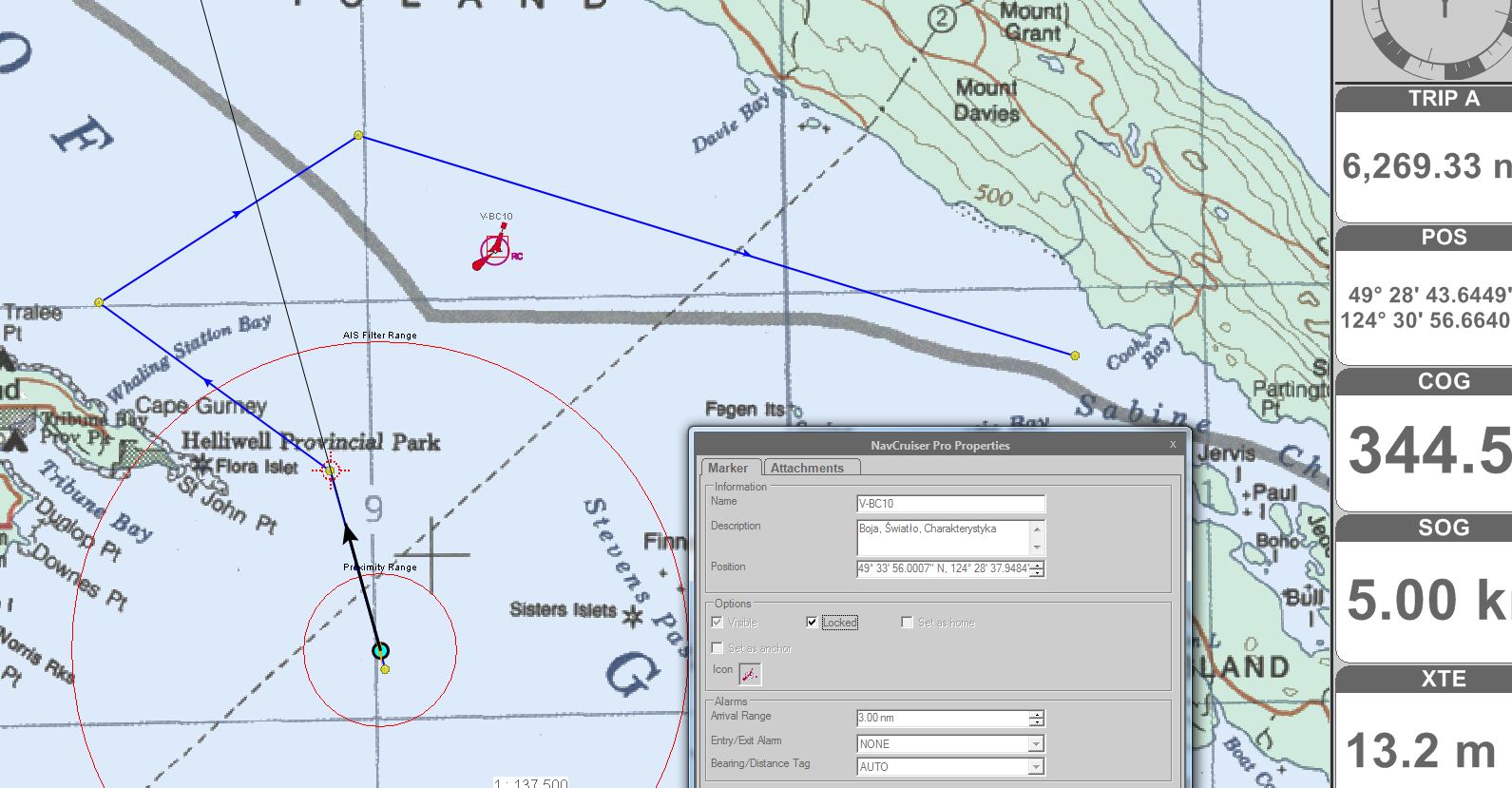The height and width of the screenshot is (788, 1512).
Task: Click the highway 2 shield on chart
Action: 942,19
